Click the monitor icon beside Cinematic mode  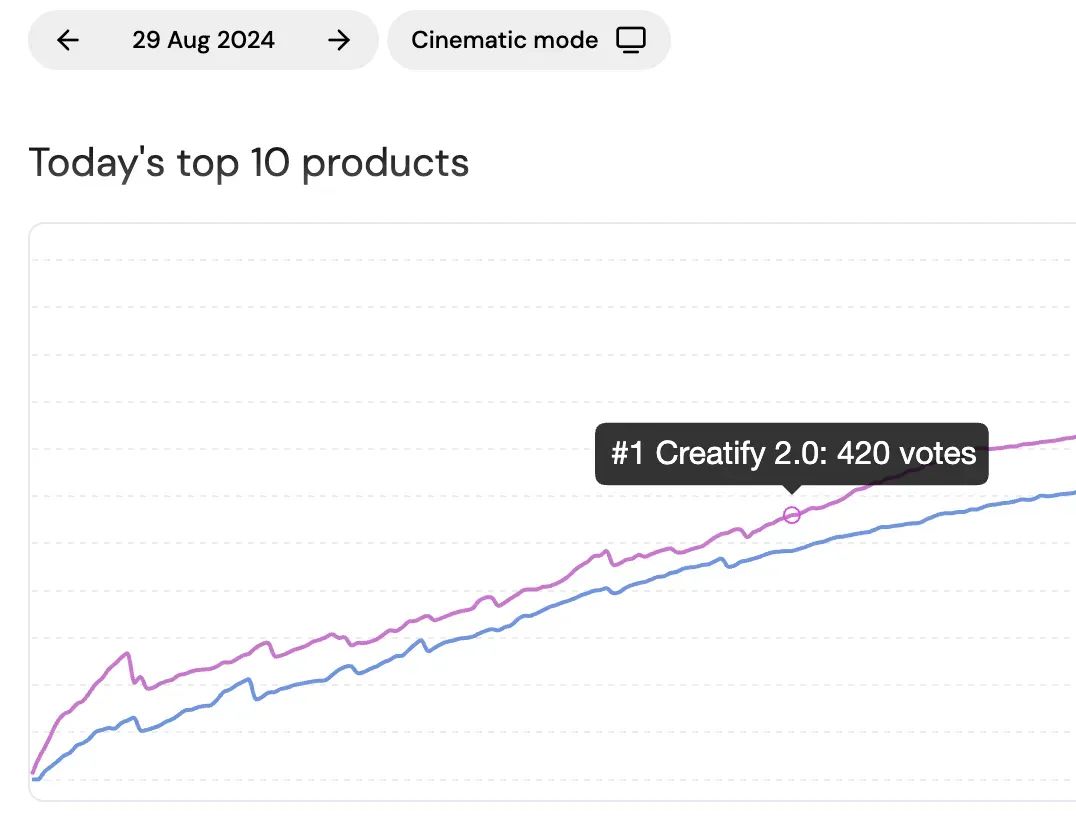pos(631,40)
